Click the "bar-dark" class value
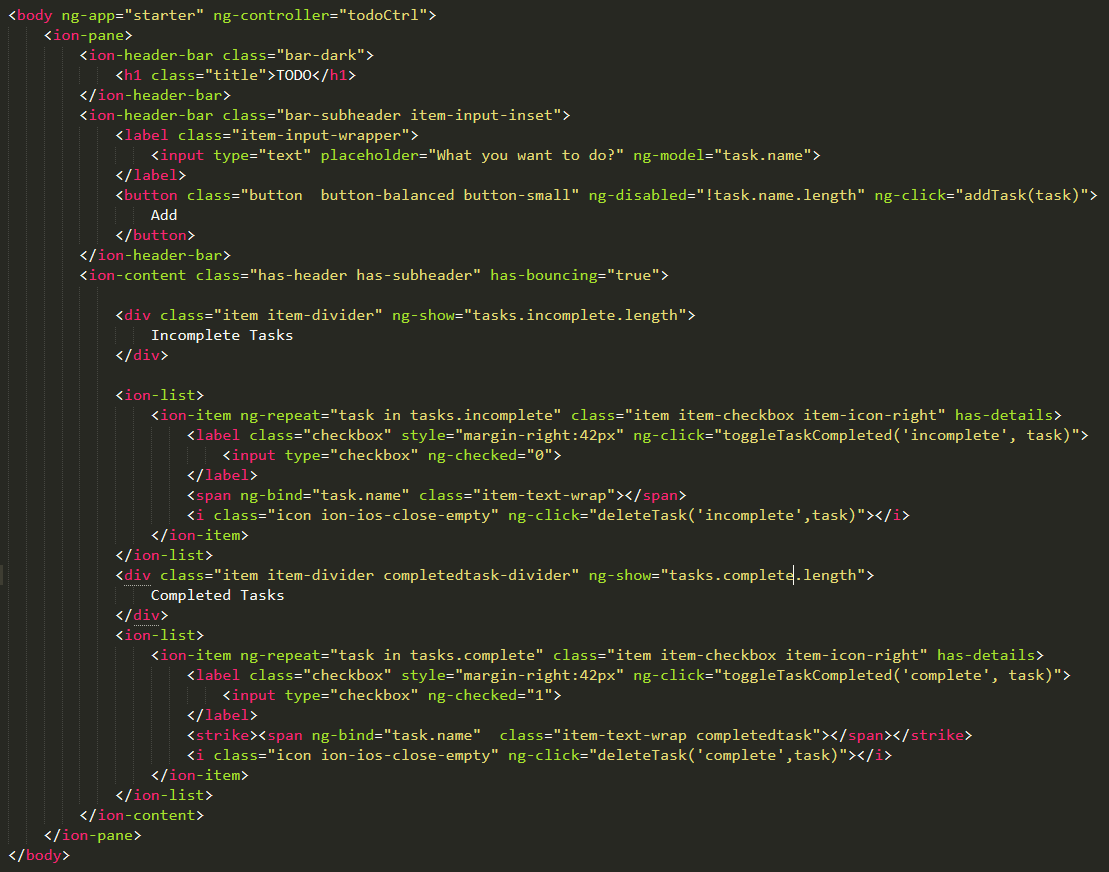The width and height of the screenshot is (1109, 872). (x=325, y=55)
